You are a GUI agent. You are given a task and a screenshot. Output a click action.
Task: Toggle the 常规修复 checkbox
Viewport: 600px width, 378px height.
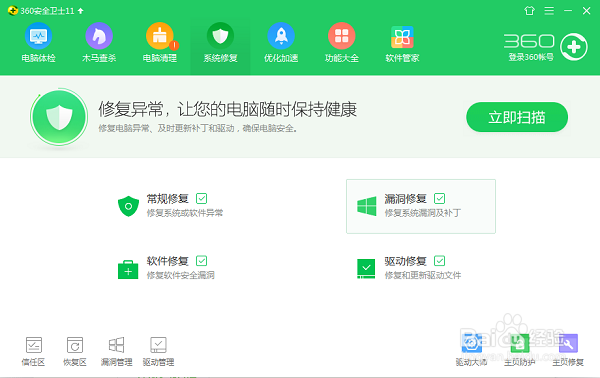click(x=201, y=198)
